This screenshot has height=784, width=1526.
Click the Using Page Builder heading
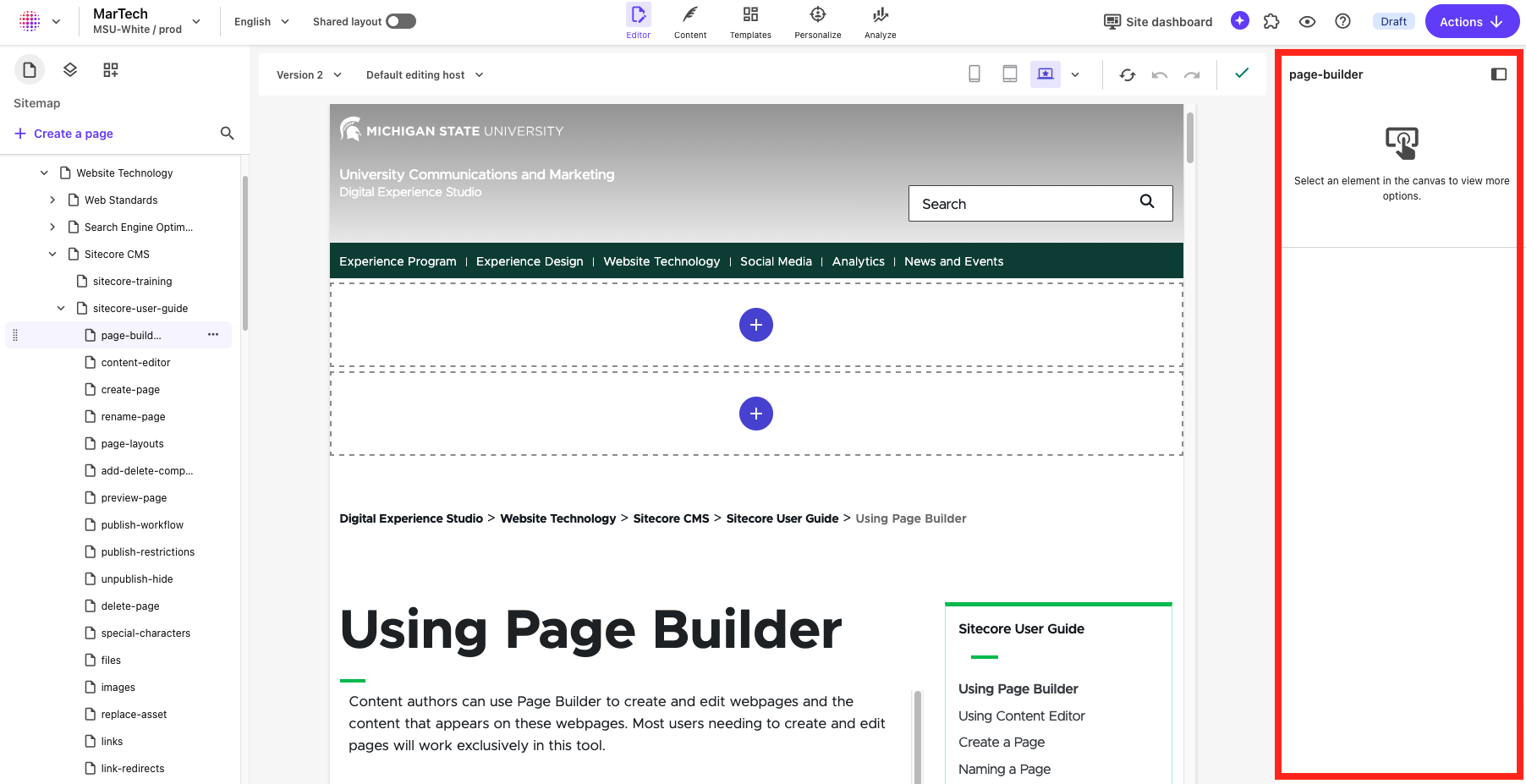(x=590, y=629)
